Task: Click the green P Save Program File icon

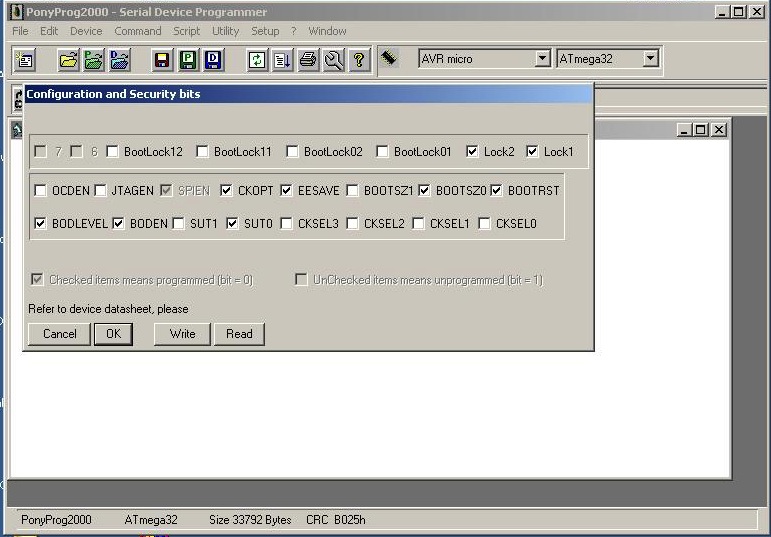Action: [x=188, y=60]
